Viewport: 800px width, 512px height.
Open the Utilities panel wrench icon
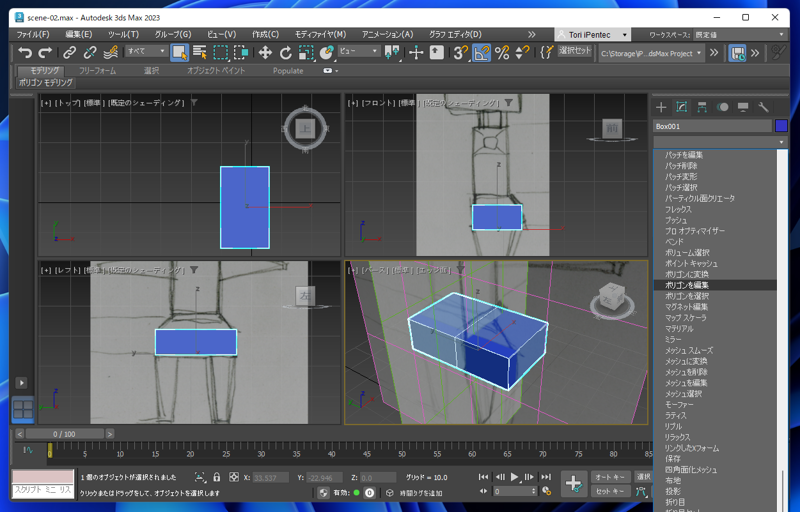click(763, 107)
